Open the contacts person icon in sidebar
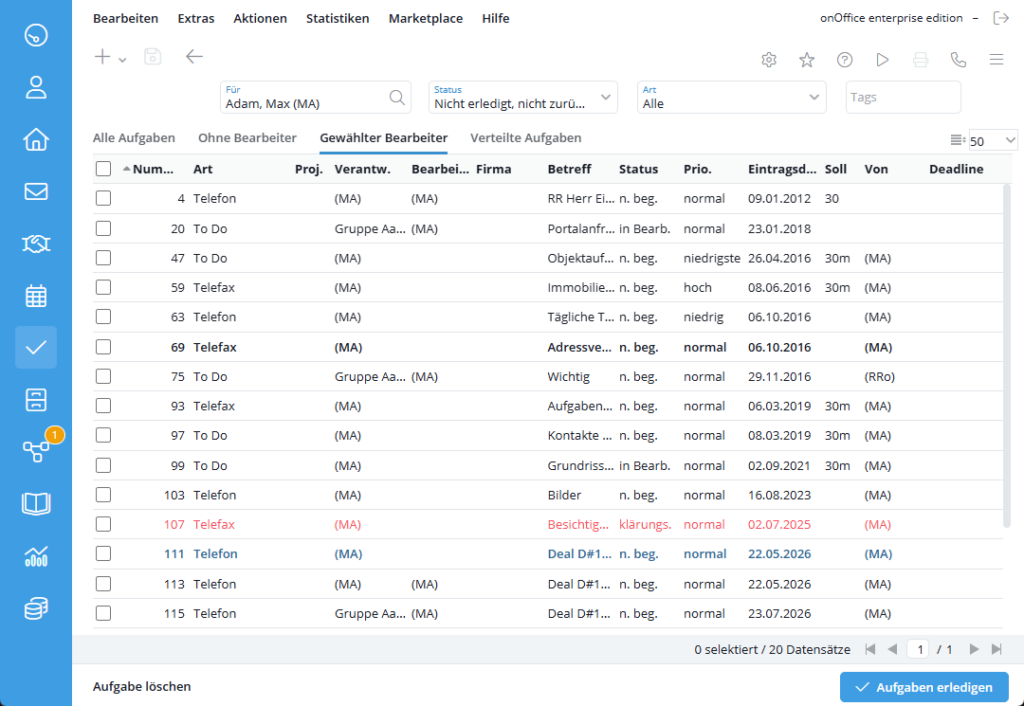The image size is (1024, 706). pos(36,87)
